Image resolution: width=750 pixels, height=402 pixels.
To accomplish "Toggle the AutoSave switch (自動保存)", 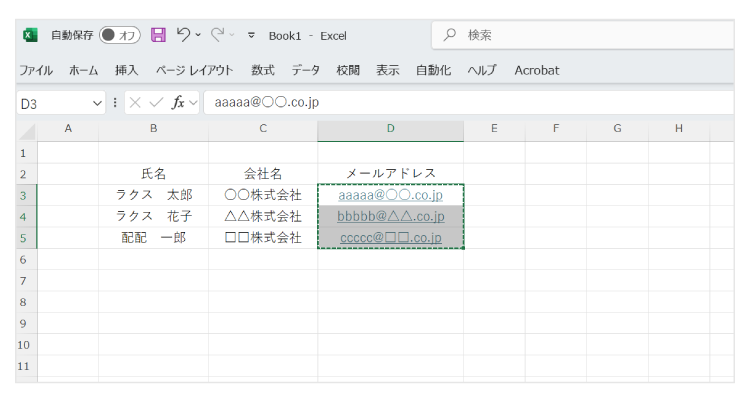I will click(x=120, y=35).
